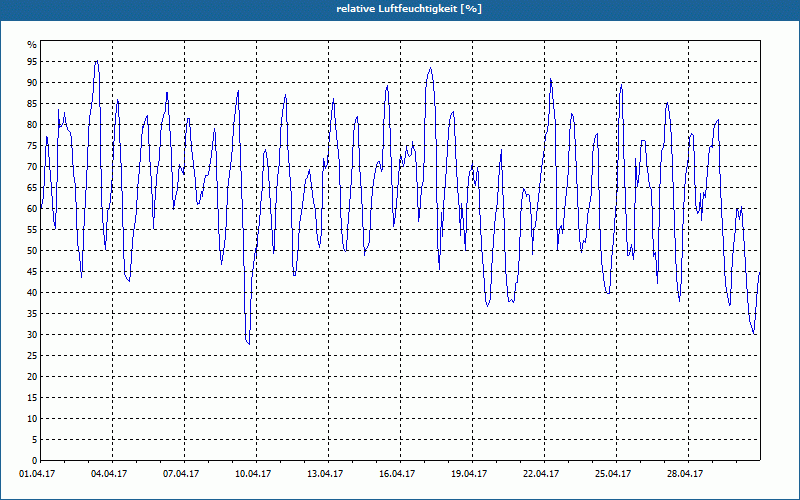Click the y-axis value 30

coord(32,335)
